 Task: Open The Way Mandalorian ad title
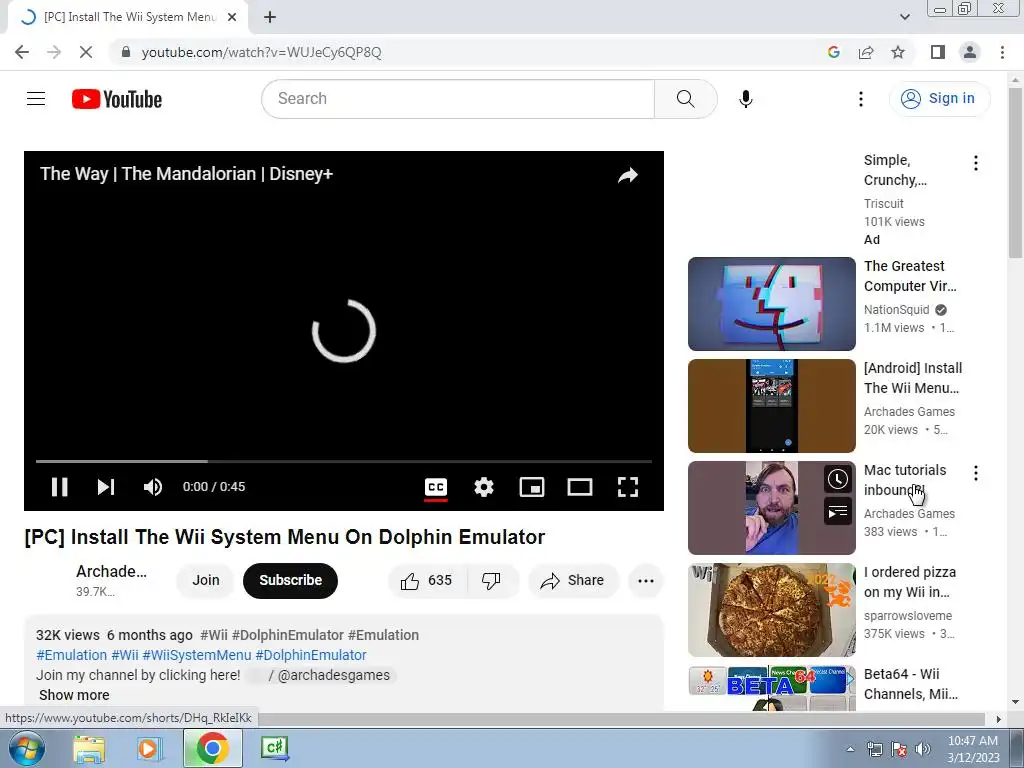point(186,174)
